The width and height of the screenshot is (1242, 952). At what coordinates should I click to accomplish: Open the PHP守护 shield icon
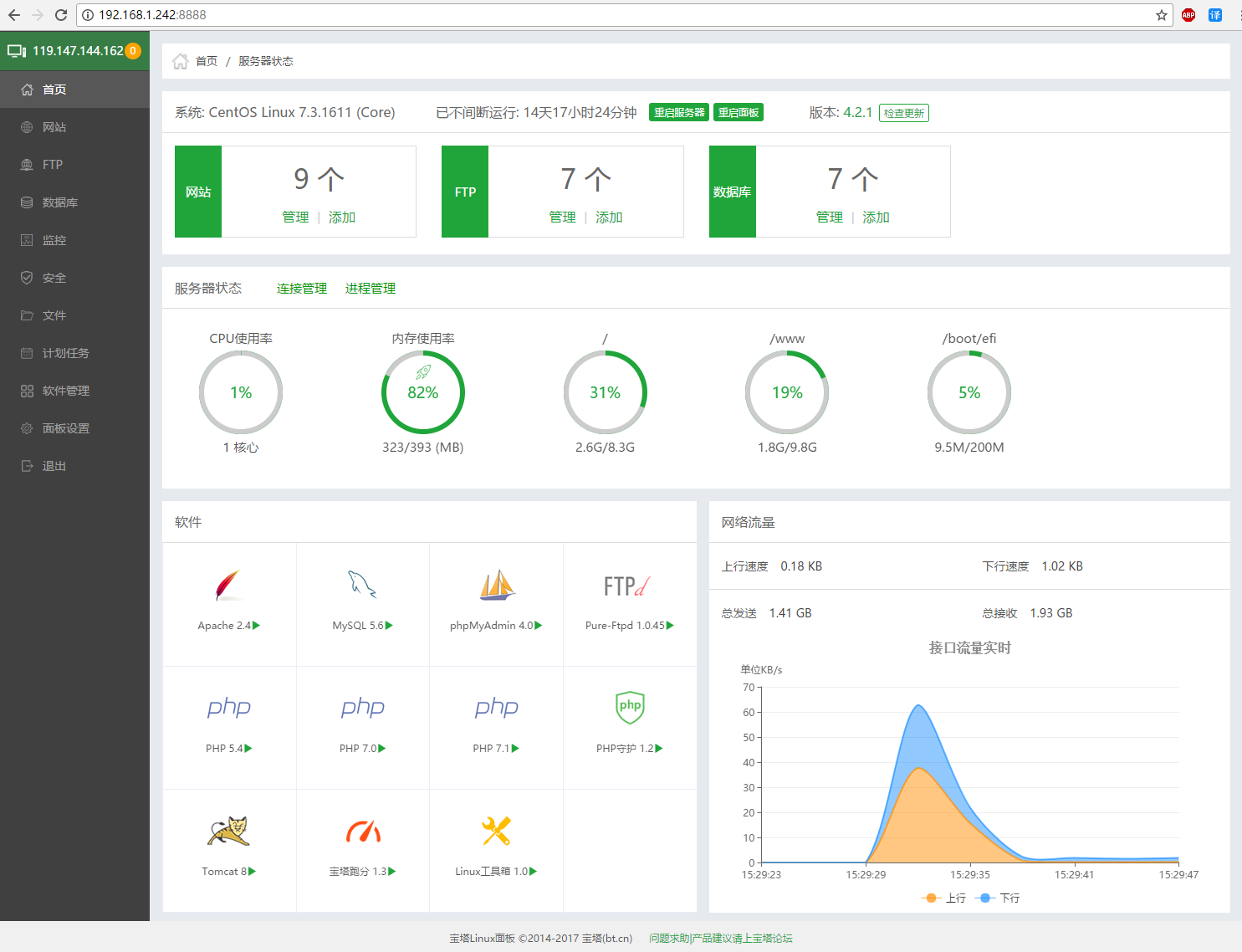(x=630, y=708)
